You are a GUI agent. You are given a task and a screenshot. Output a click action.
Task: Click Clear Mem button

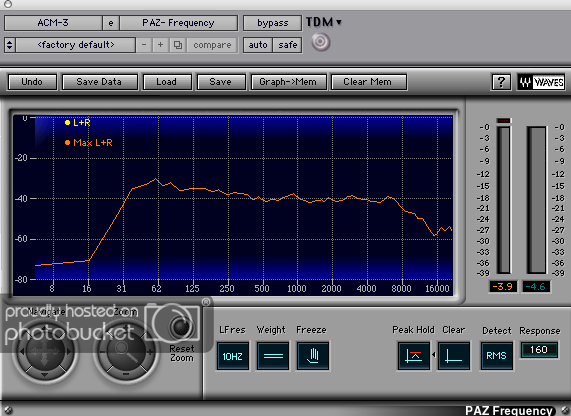pyautogui.click(x=368, y=82)
